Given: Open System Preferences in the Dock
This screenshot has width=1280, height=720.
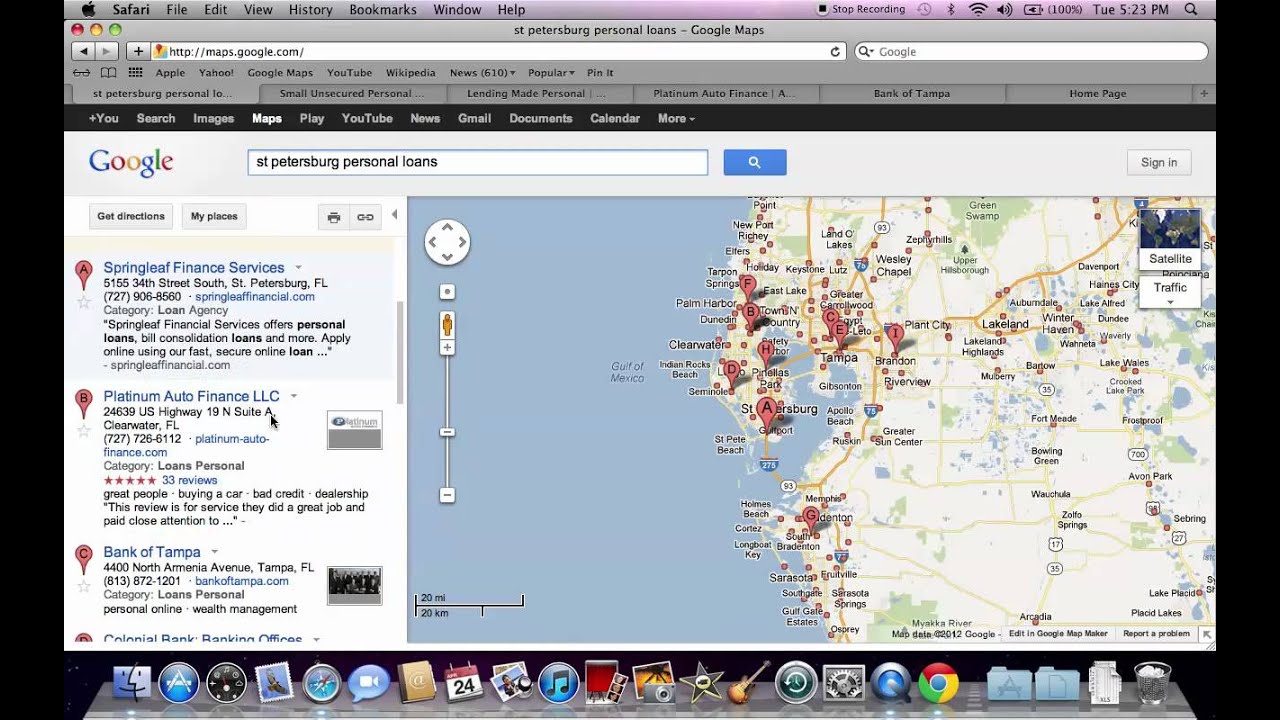Looking at the screenshot, I should pyautogui.click(x=843, y=683).
